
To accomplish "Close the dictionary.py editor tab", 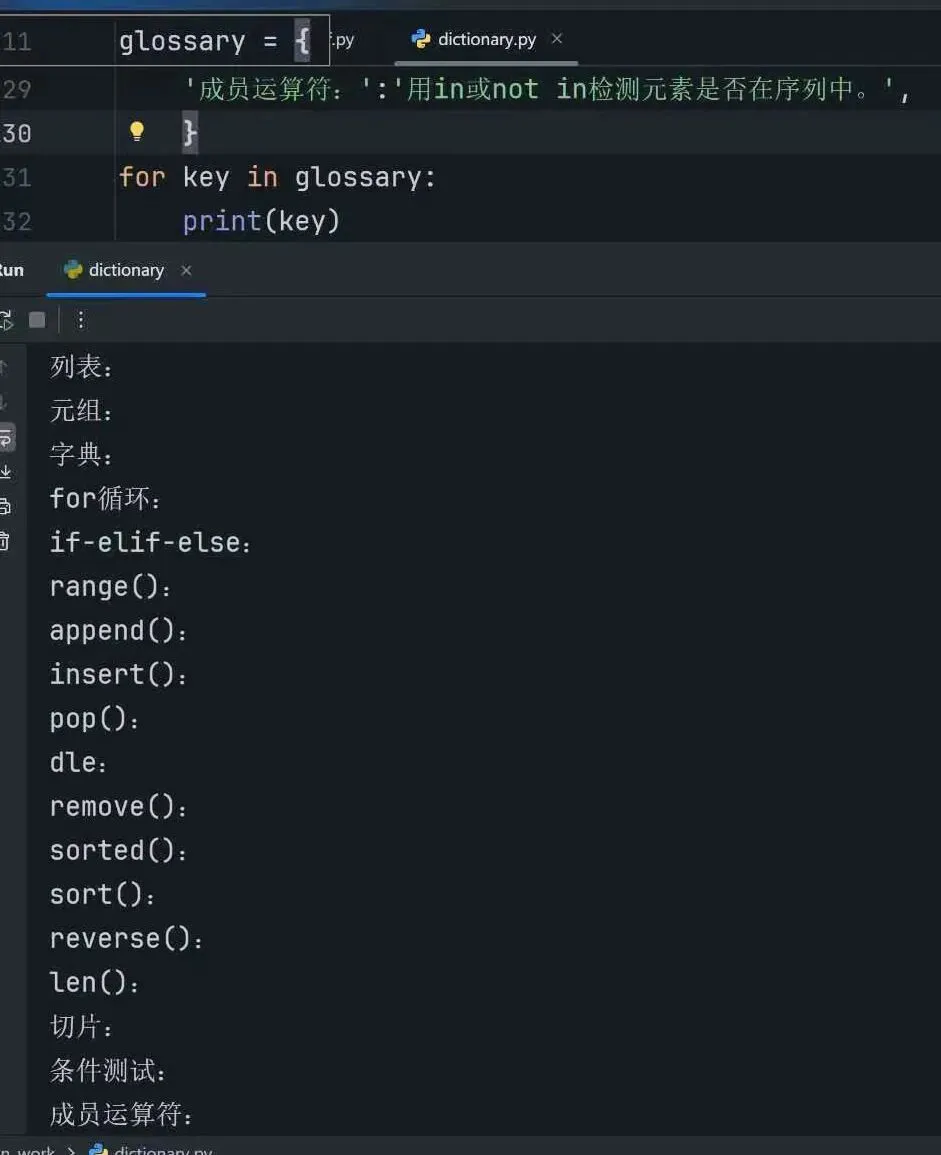I will [x=557, y=39].
